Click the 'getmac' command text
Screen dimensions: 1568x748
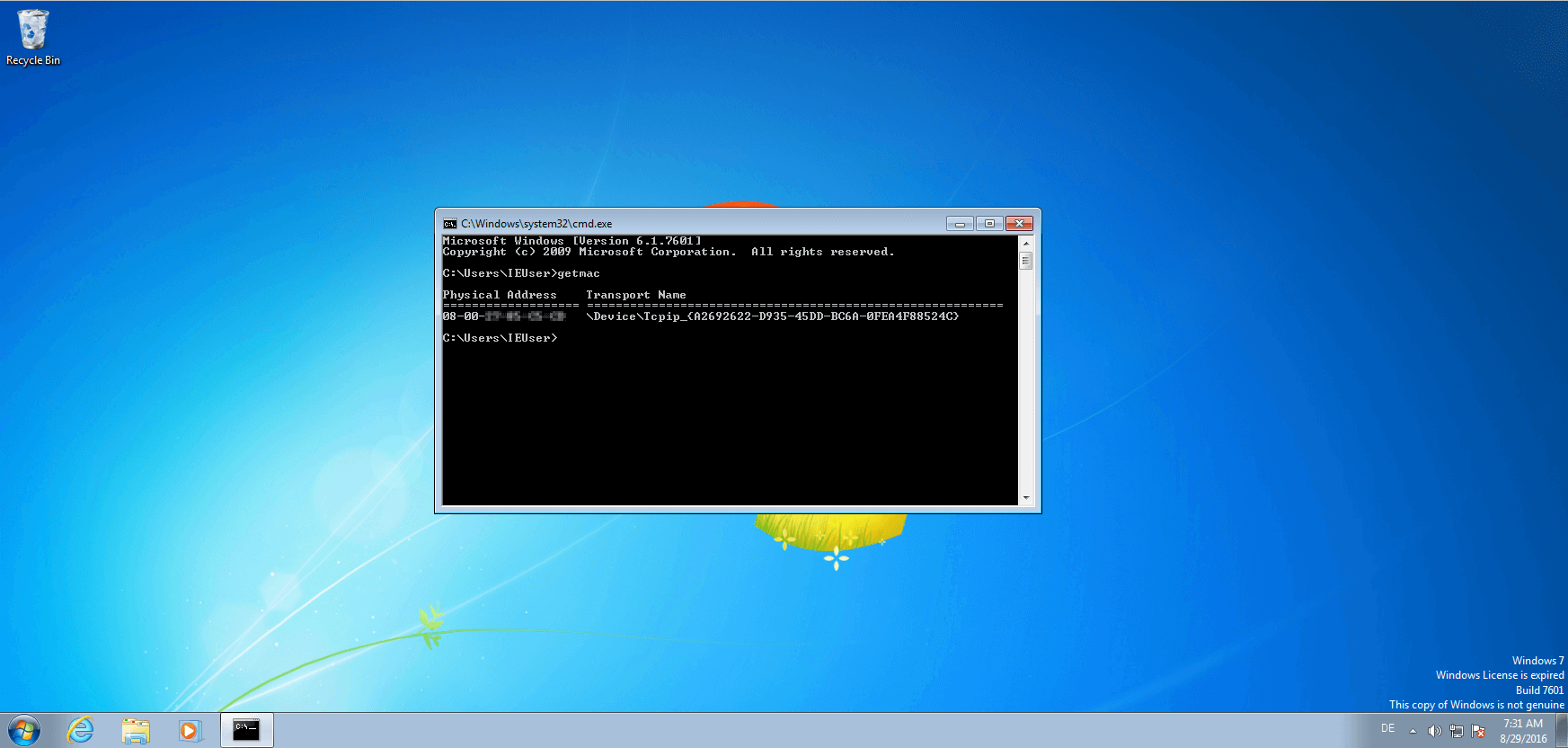click(579, 273)
